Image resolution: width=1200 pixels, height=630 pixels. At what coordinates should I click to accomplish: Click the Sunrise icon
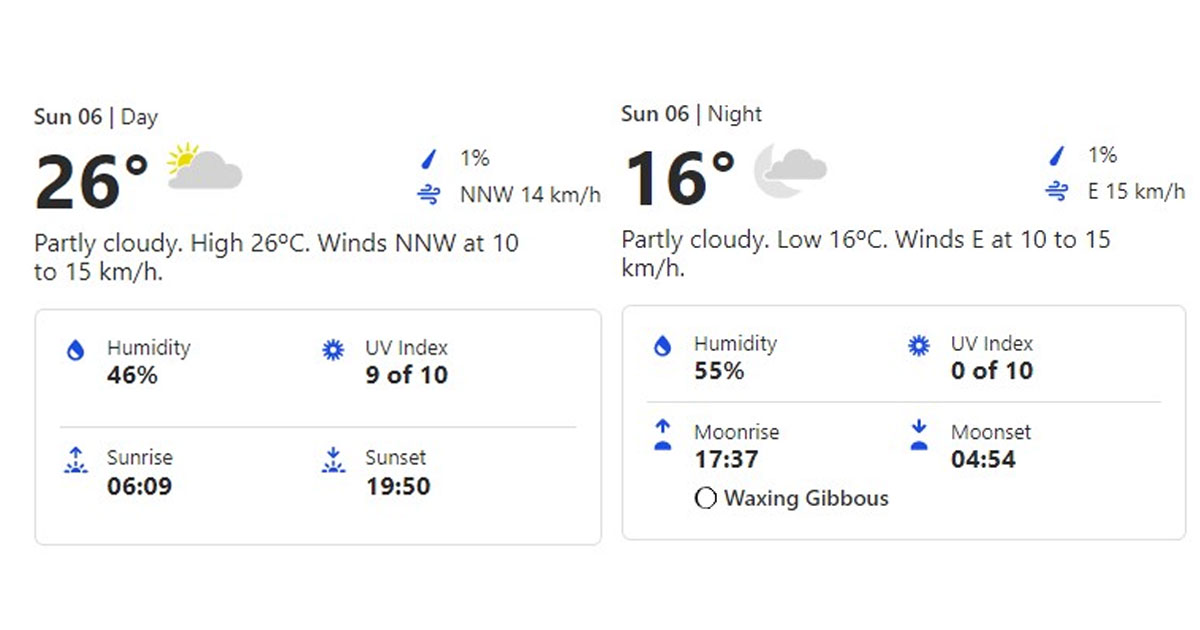click(75, 460)
